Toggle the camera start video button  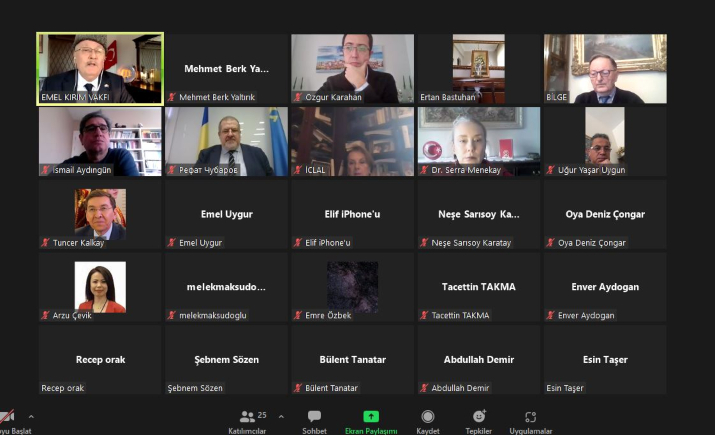point(8,419)
